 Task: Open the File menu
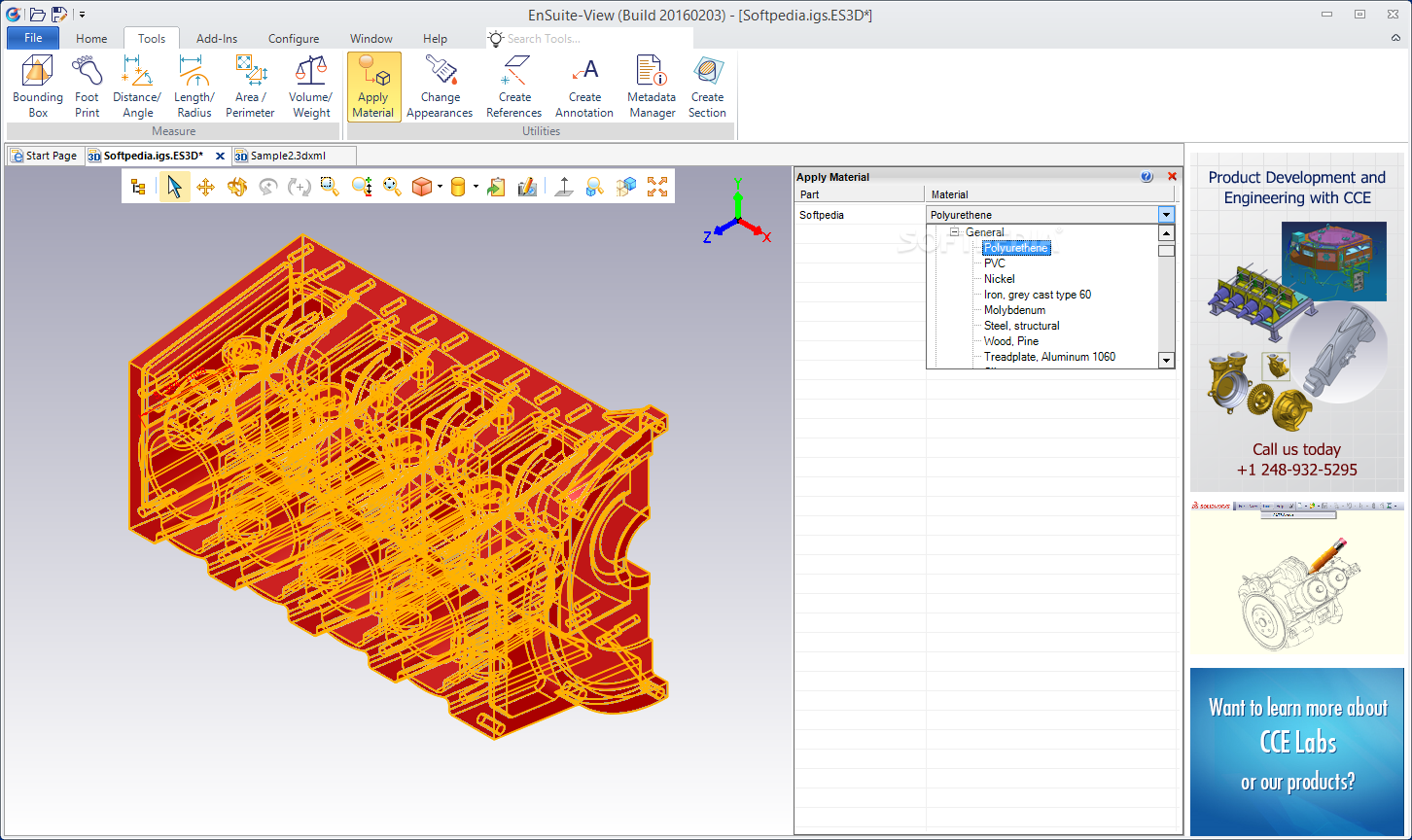point(33,38)
